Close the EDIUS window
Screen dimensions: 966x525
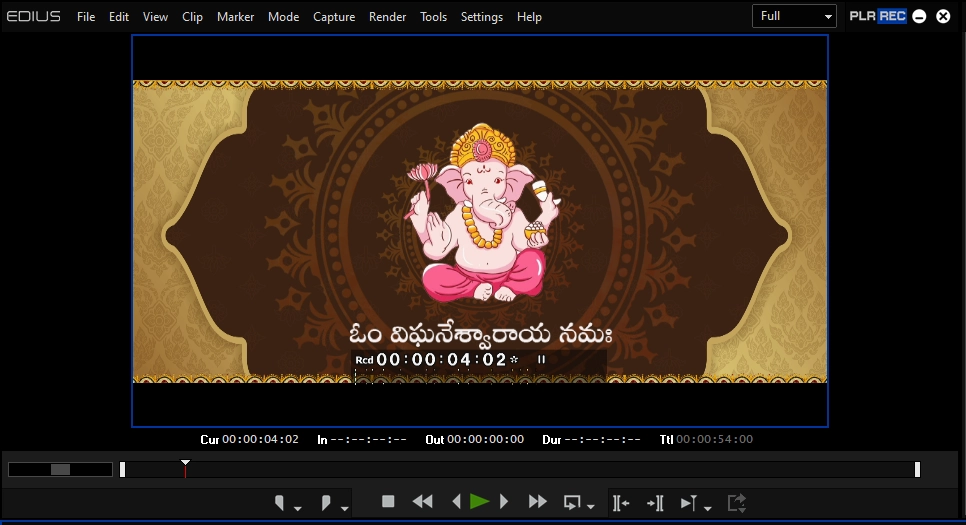click(x=943, y=17)
